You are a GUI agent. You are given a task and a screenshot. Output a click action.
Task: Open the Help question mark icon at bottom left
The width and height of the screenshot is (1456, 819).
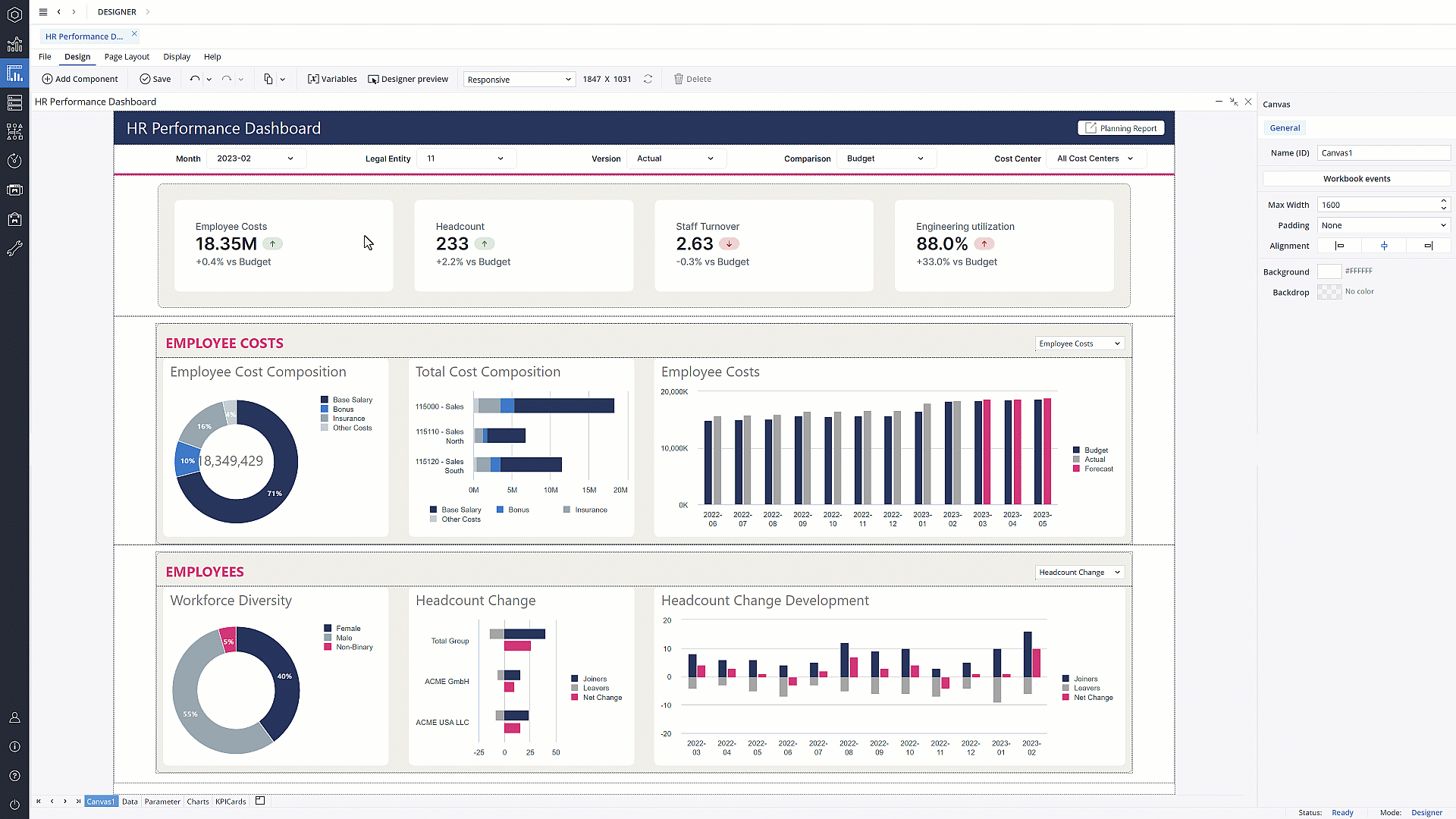pos(14,776)
